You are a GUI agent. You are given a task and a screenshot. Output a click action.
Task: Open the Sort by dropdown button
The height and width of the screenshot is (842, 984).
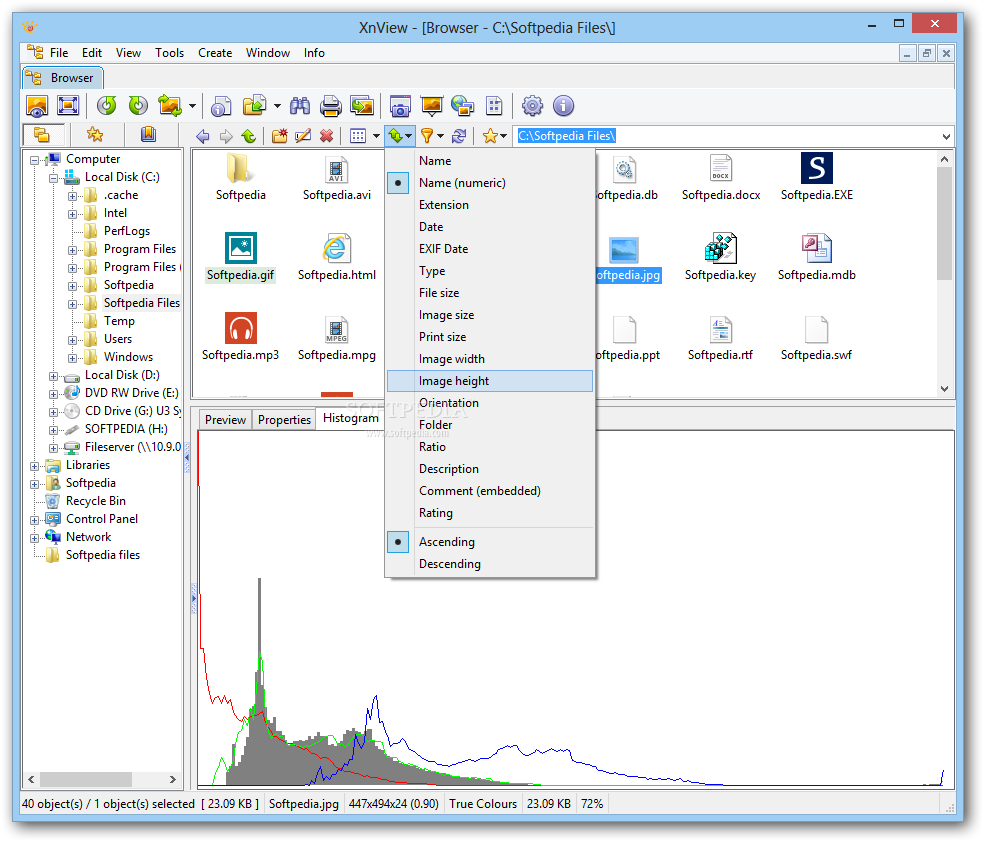click(x=400, y=136)
